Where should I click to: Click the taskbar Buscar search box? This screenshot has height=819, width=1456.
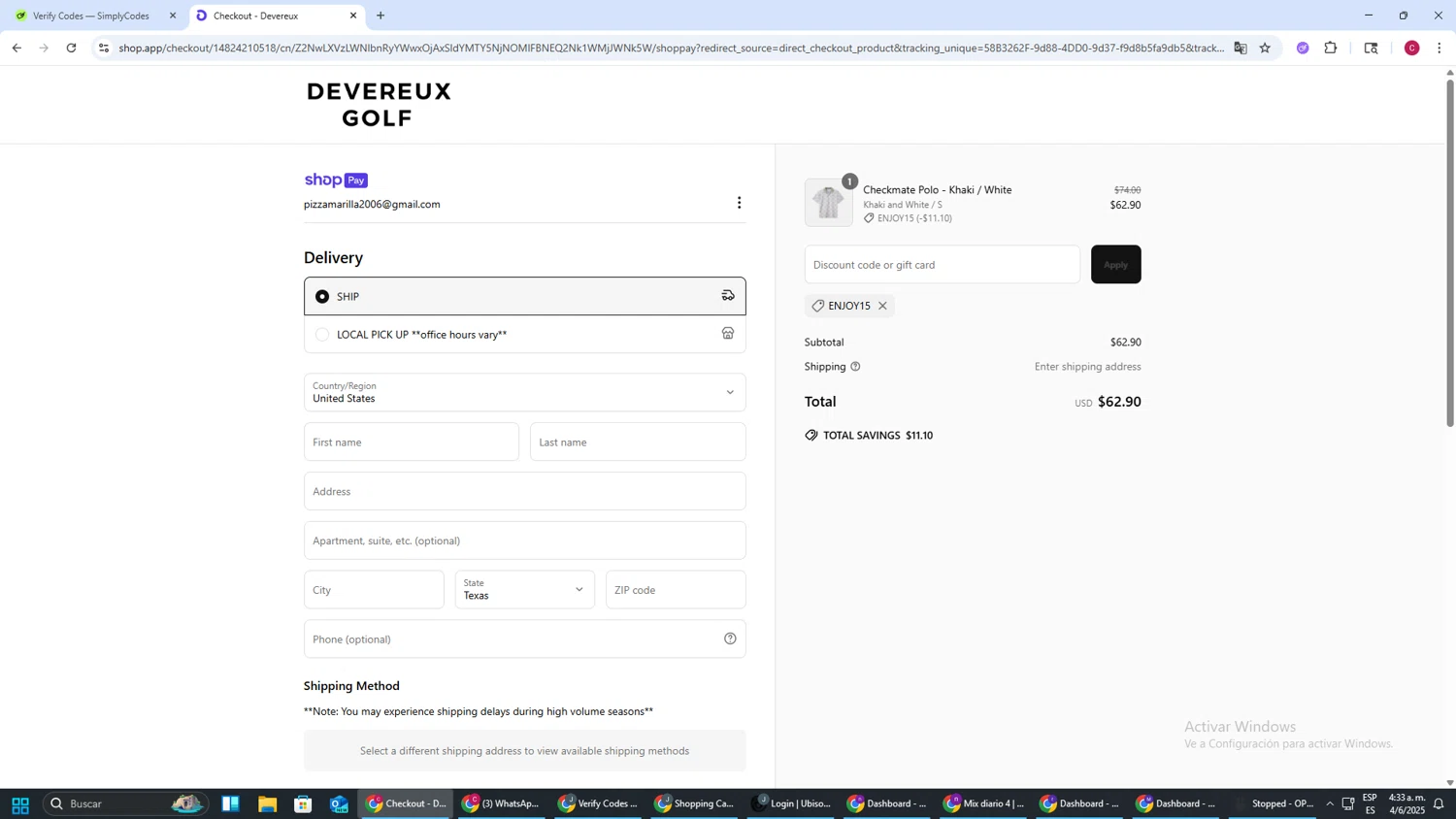coord(125,804)
